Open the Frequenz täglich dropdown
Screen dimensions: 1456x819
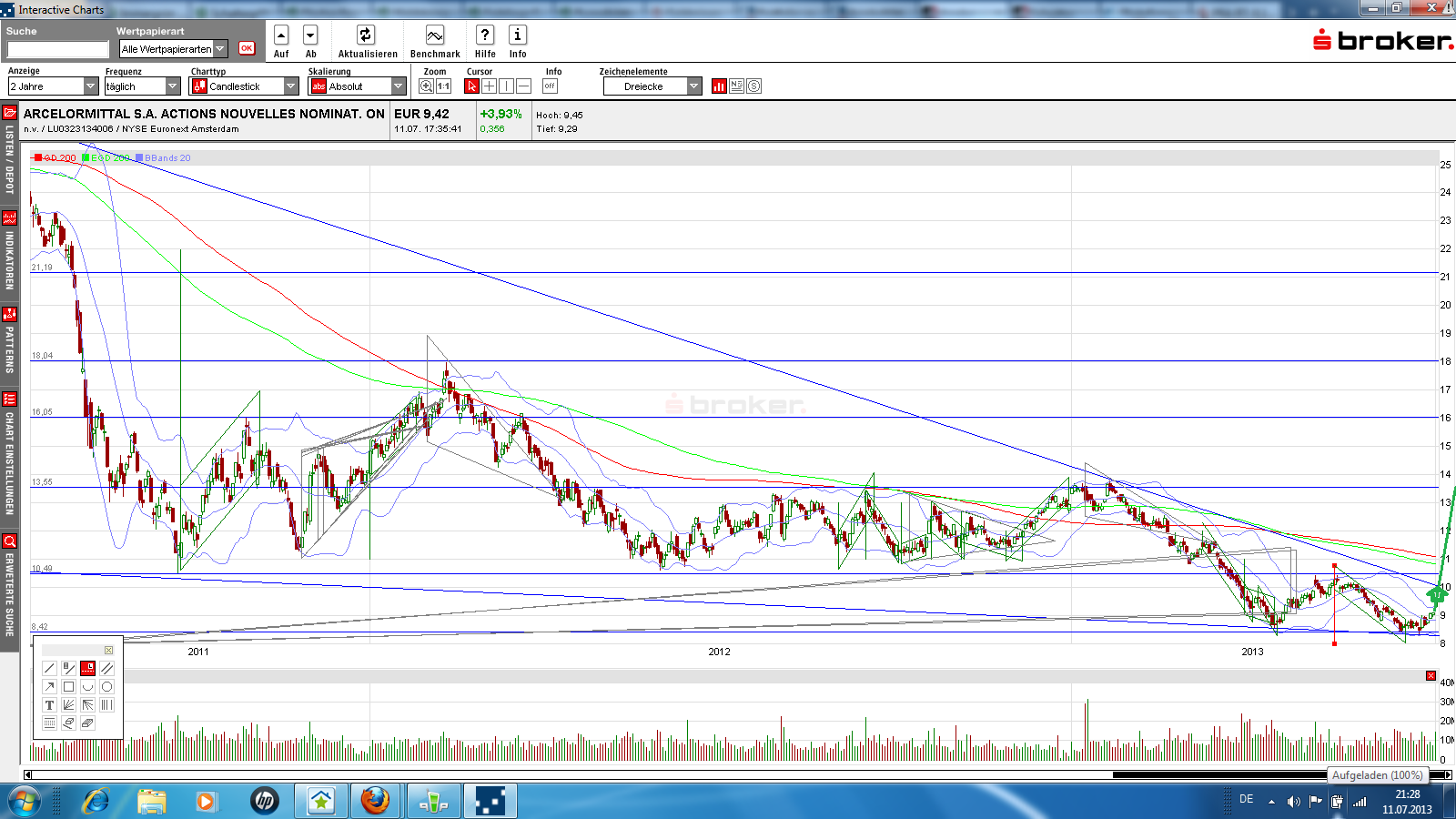coord(173,86)
